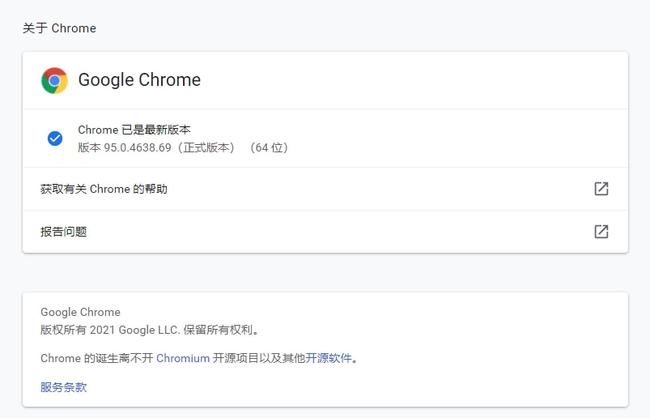Open the 开源软件 link

click(329, 358)
